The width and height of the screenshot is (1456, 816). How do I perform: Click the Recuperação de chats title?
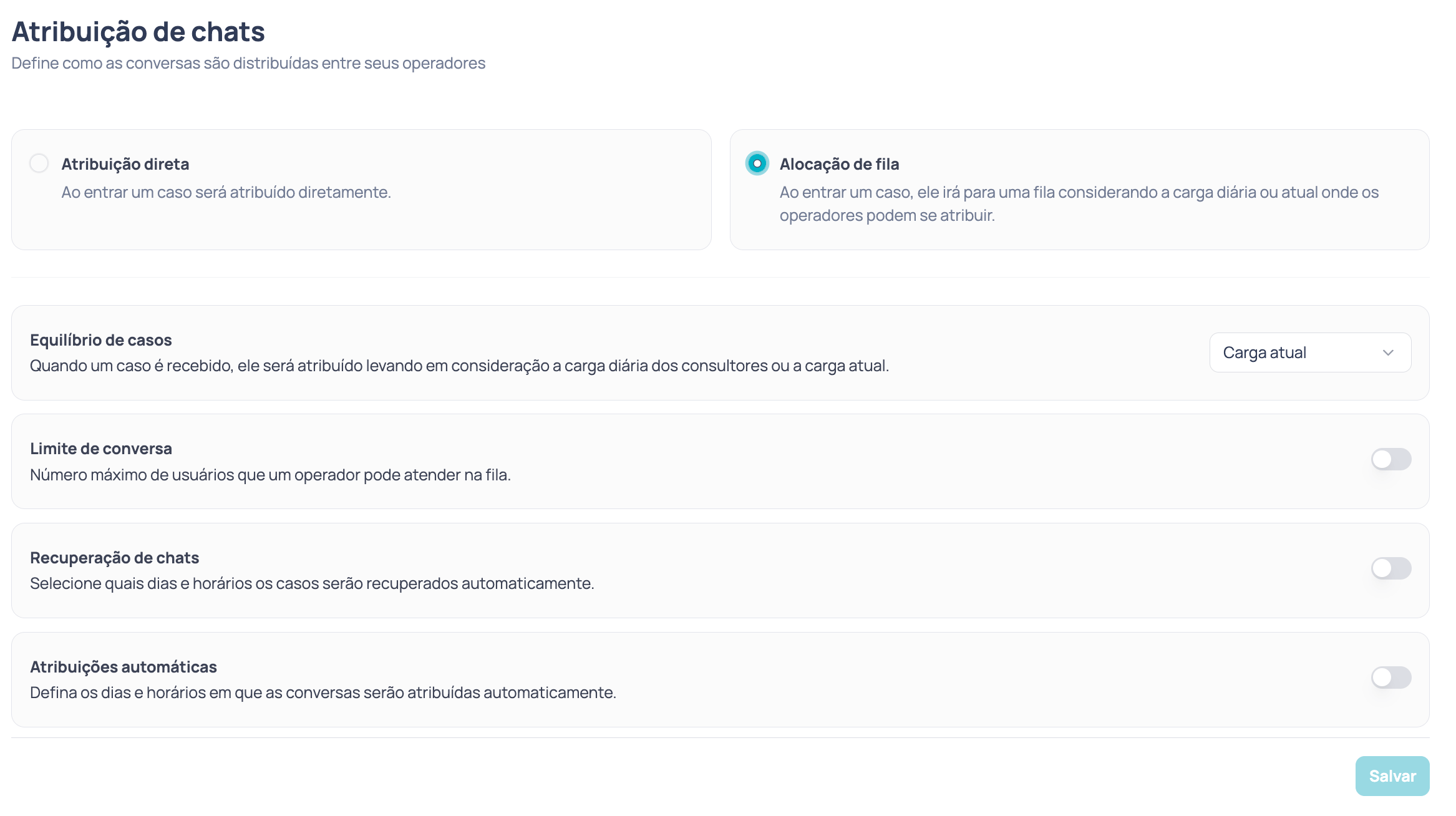pyautogui.click(x=115, y=558)
